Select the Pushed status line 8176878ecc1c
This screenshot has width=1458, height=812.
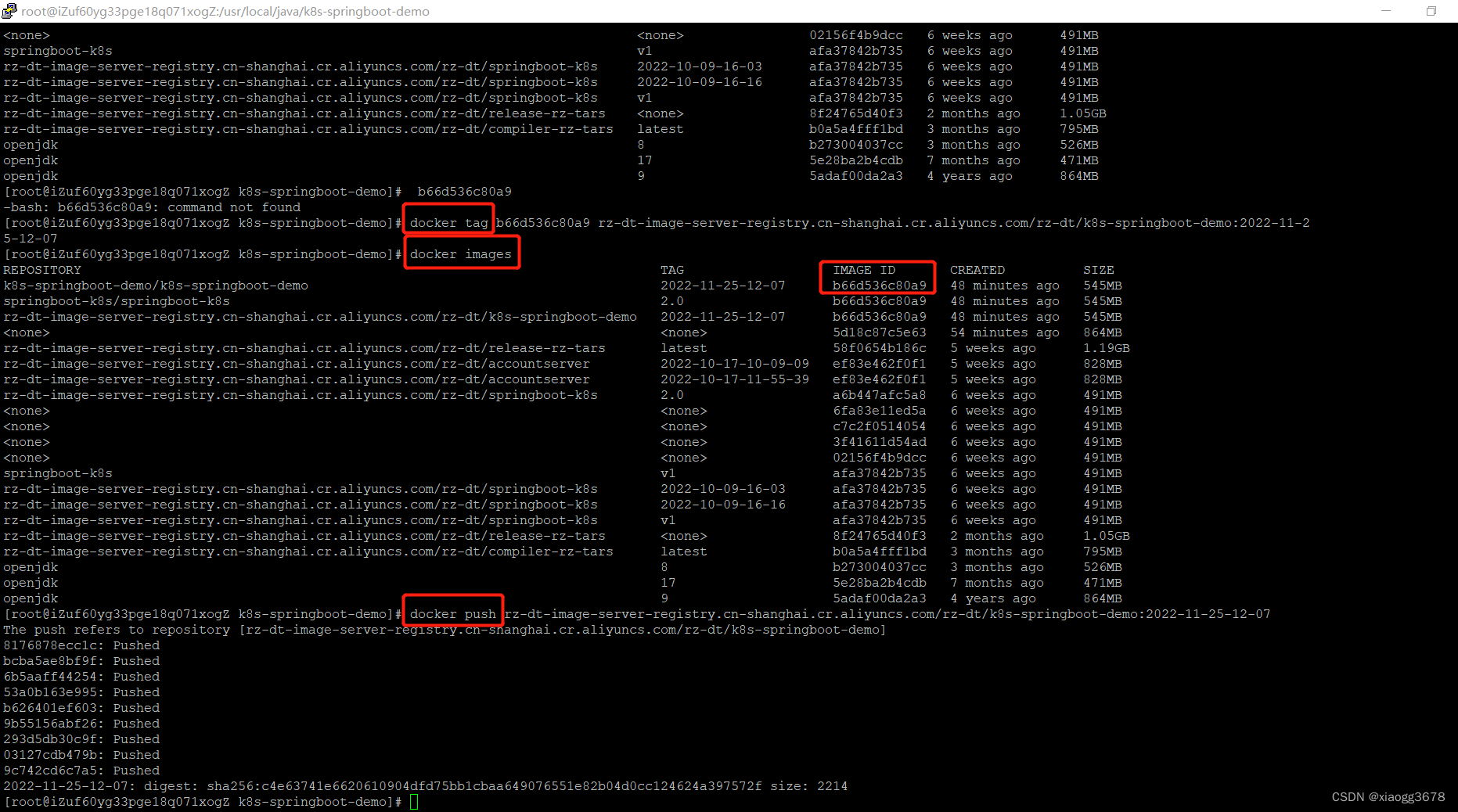(x=81, y=645)
